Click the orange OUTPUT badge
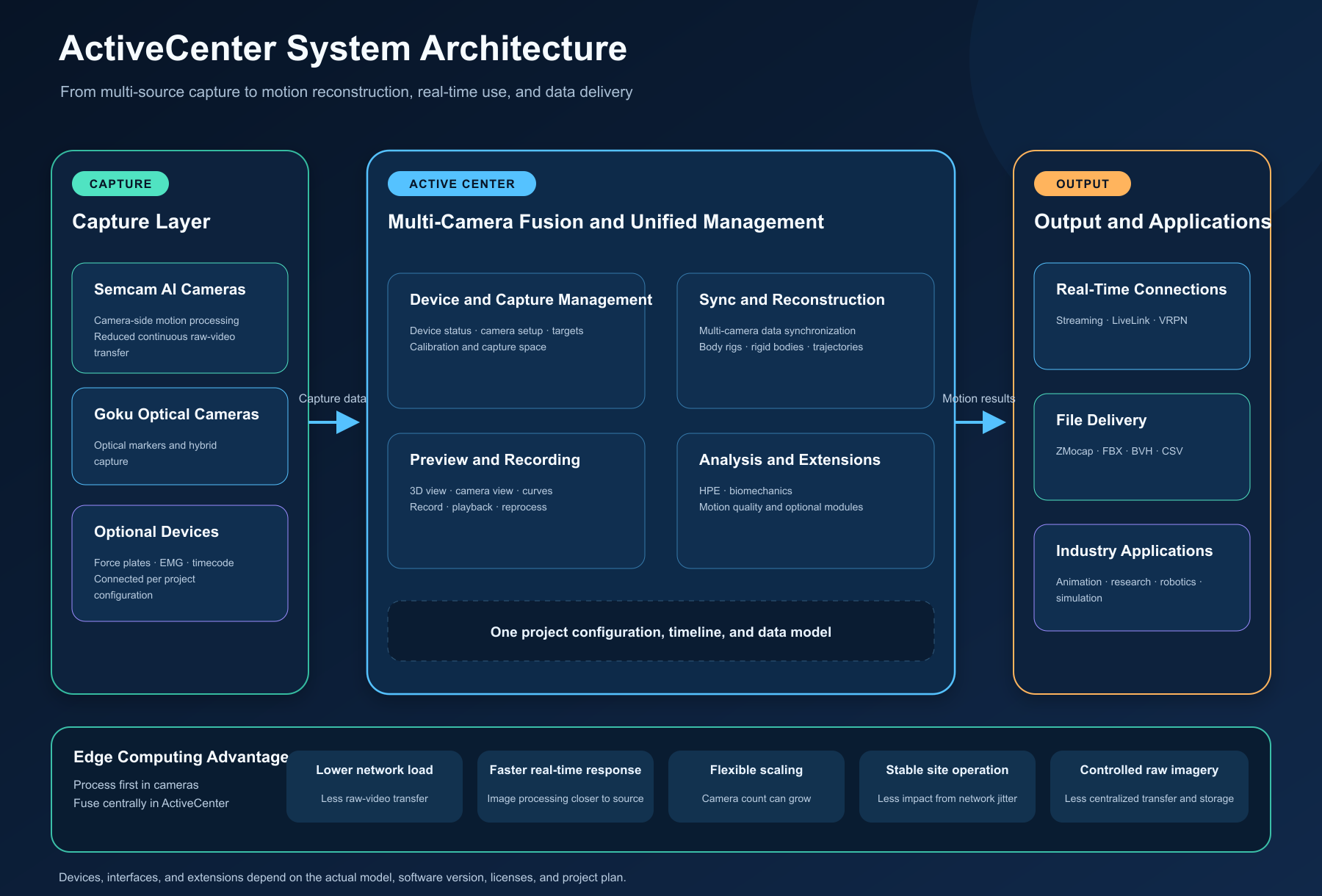The image size is (1322, 896). 1083,184
